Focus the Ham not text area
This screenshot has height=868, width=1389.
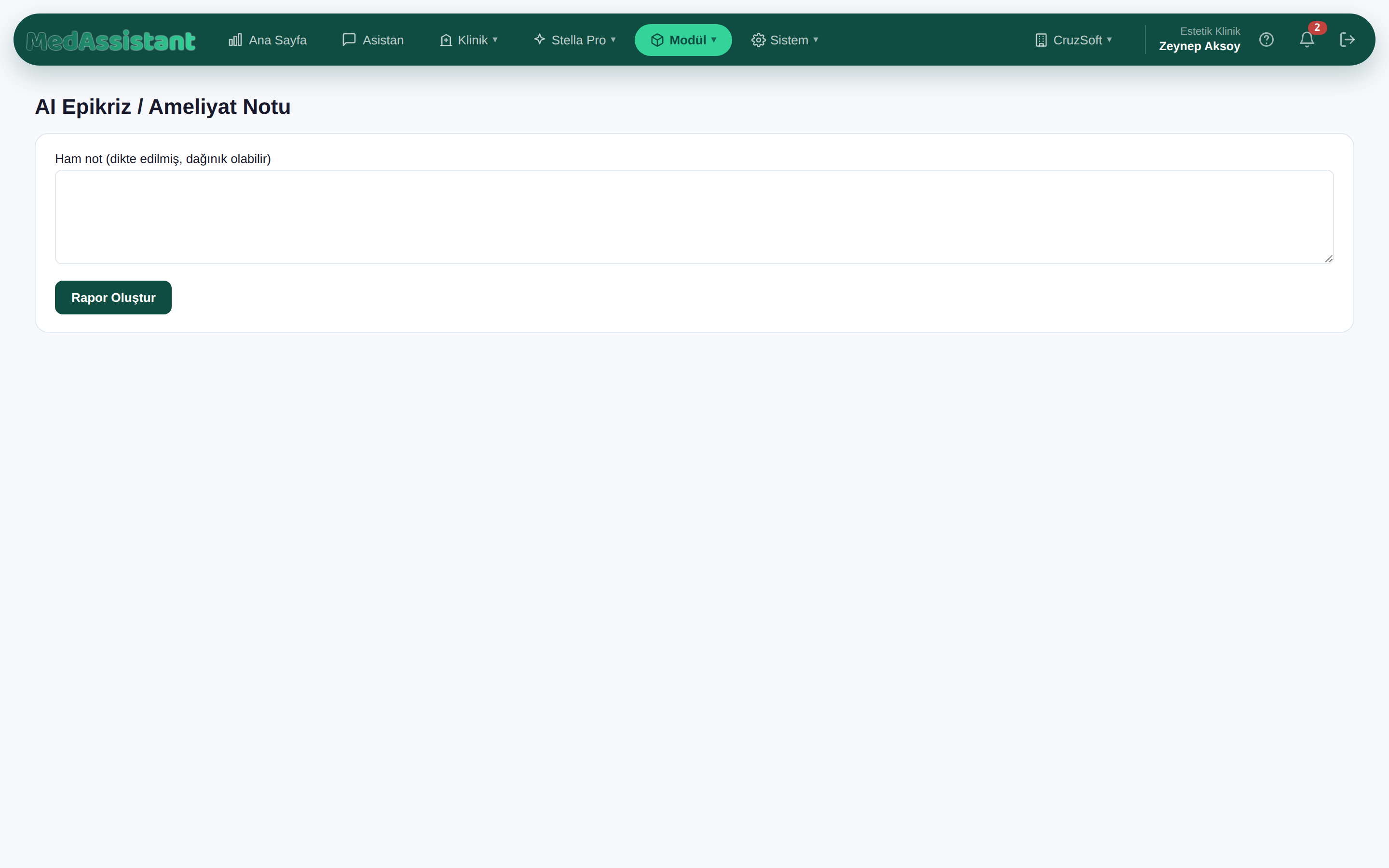(x=694, y=217)
